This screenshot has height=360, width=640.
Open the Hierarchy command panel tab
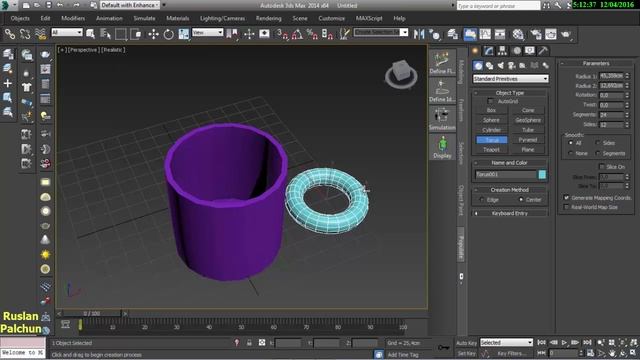point(502,51)
